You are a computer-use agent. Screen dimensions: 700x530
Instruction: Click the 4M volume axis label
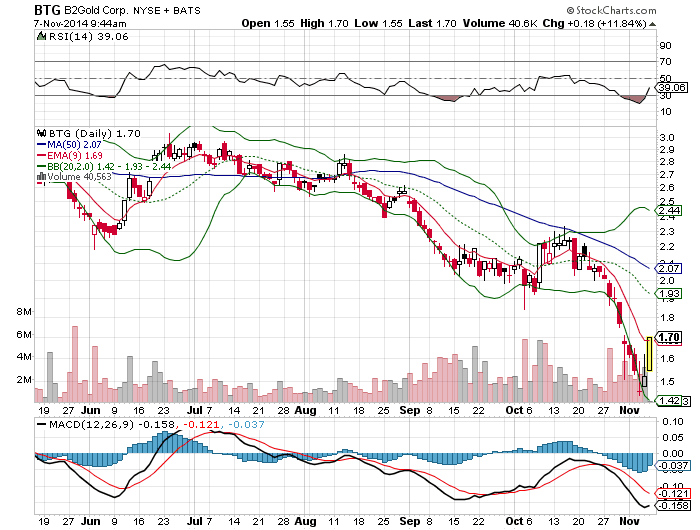tap(24, 357)
